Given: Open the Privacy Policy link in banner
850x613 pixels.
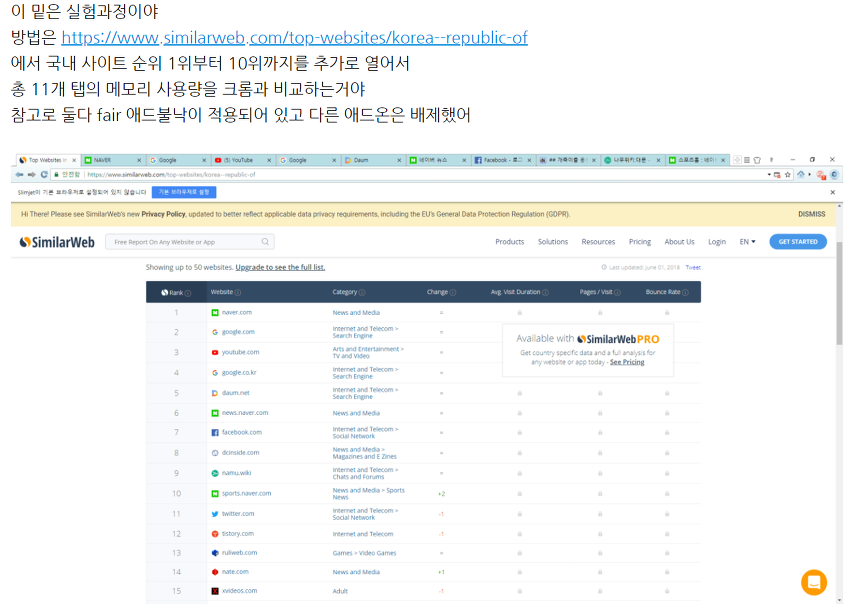Looking at the screenshot, I should (x=163, y=214).
